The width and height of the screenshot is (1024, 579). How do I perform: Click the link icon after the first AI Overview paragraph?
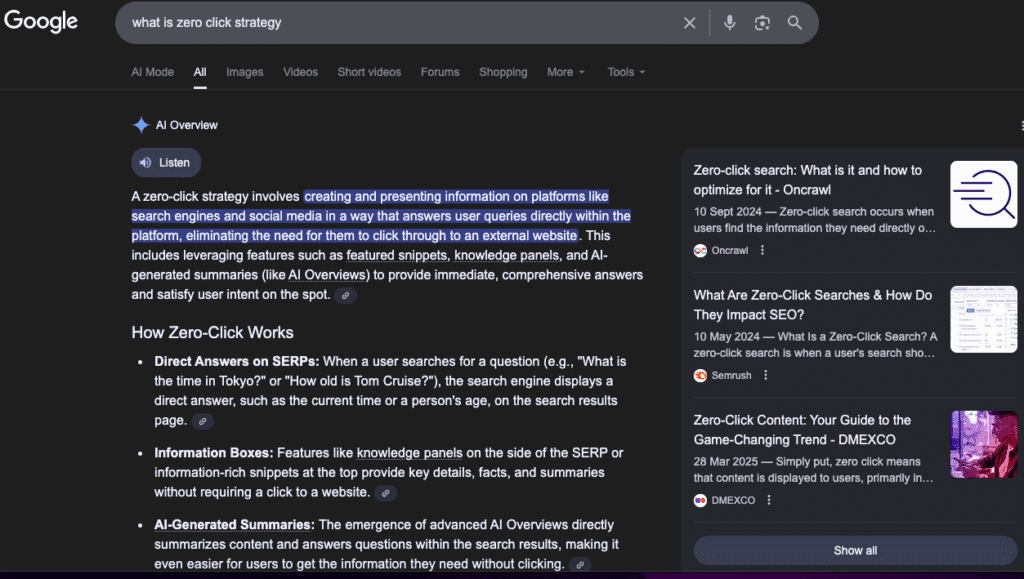click(345, 295)
